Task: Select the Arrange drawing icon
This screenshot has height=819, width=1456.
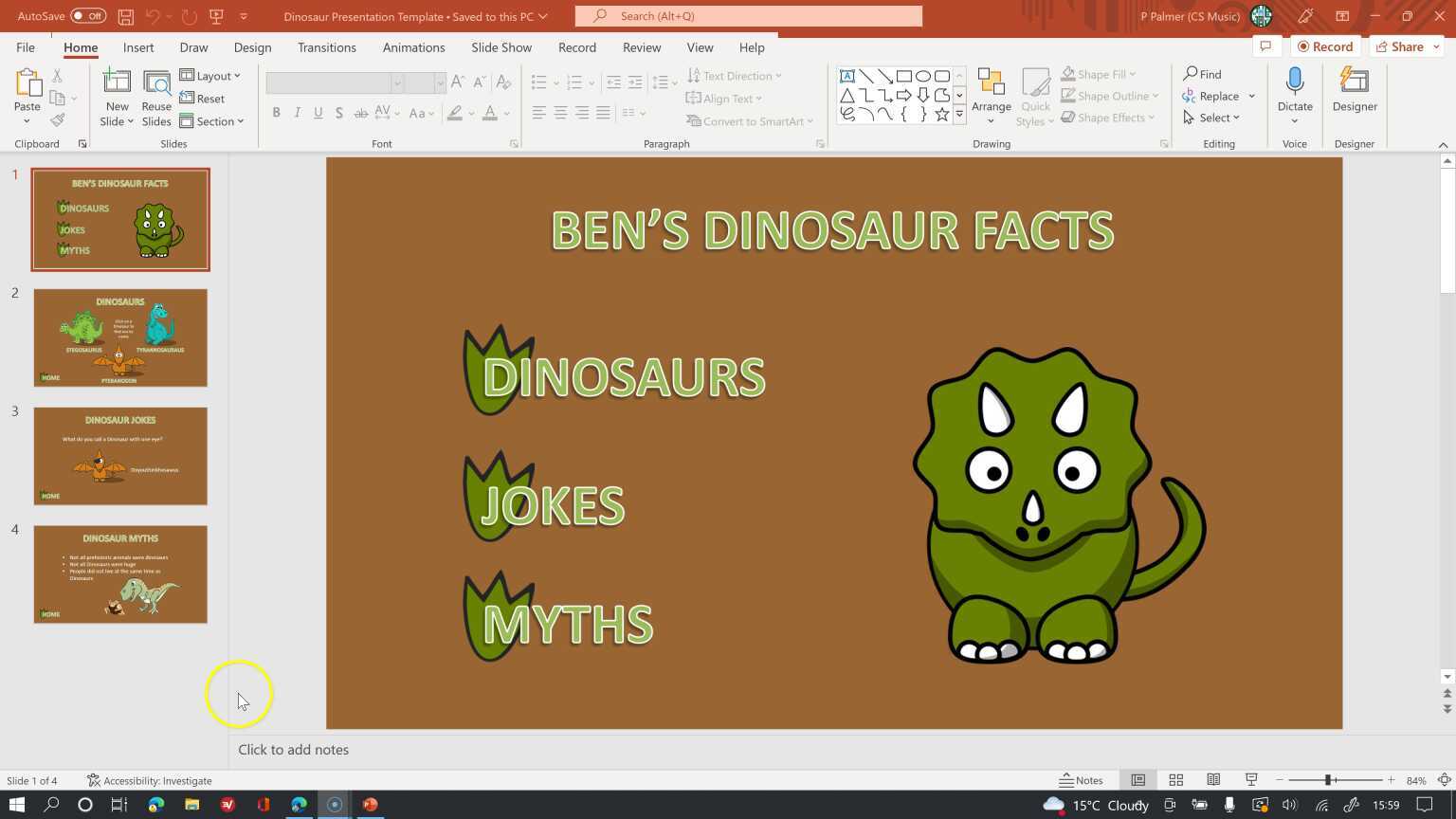Action: tap(992, 92)
